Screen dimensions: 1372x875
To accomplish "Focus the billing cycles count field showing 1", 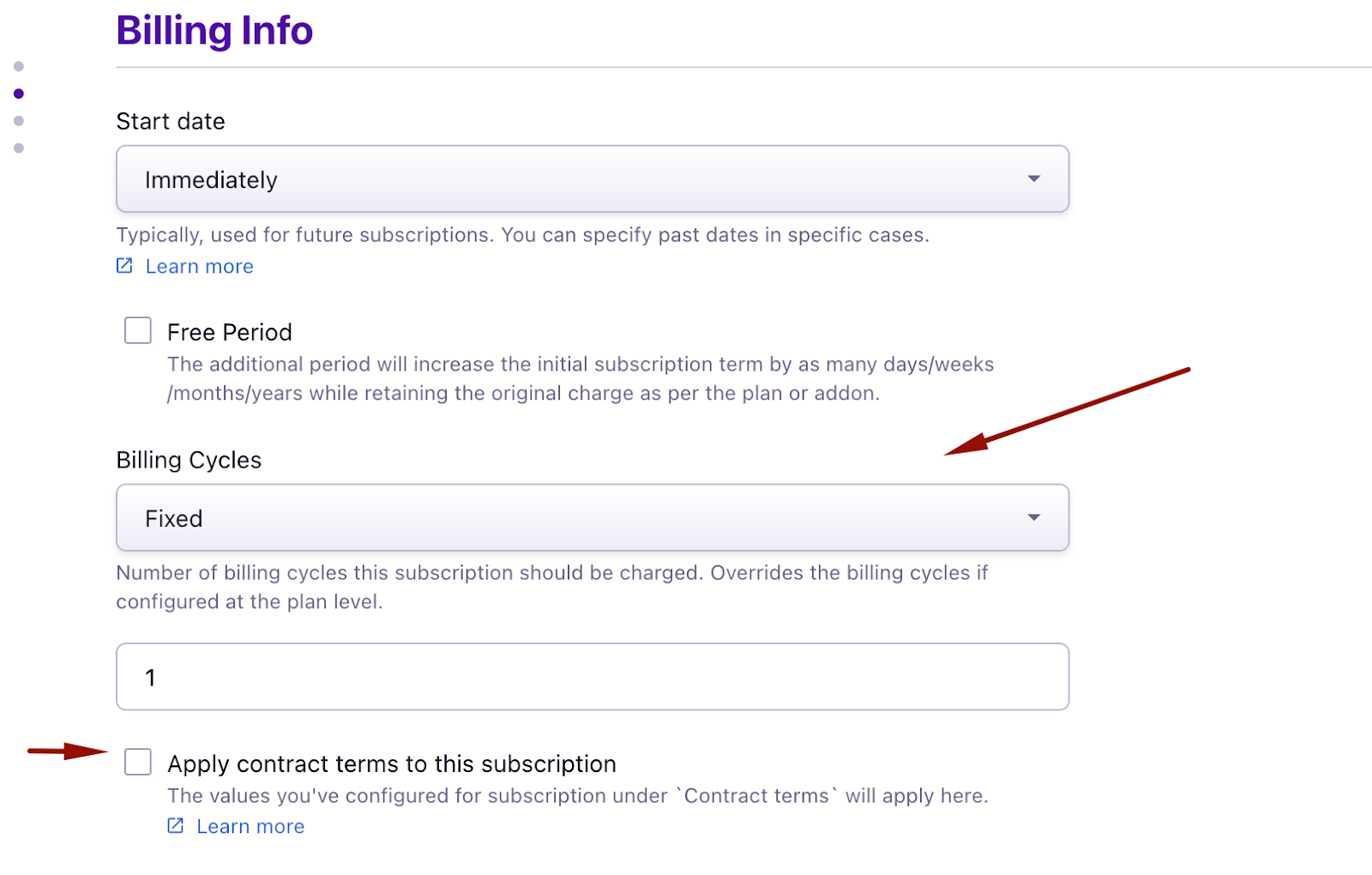I will pyautogui.click(x=592, y=677).
